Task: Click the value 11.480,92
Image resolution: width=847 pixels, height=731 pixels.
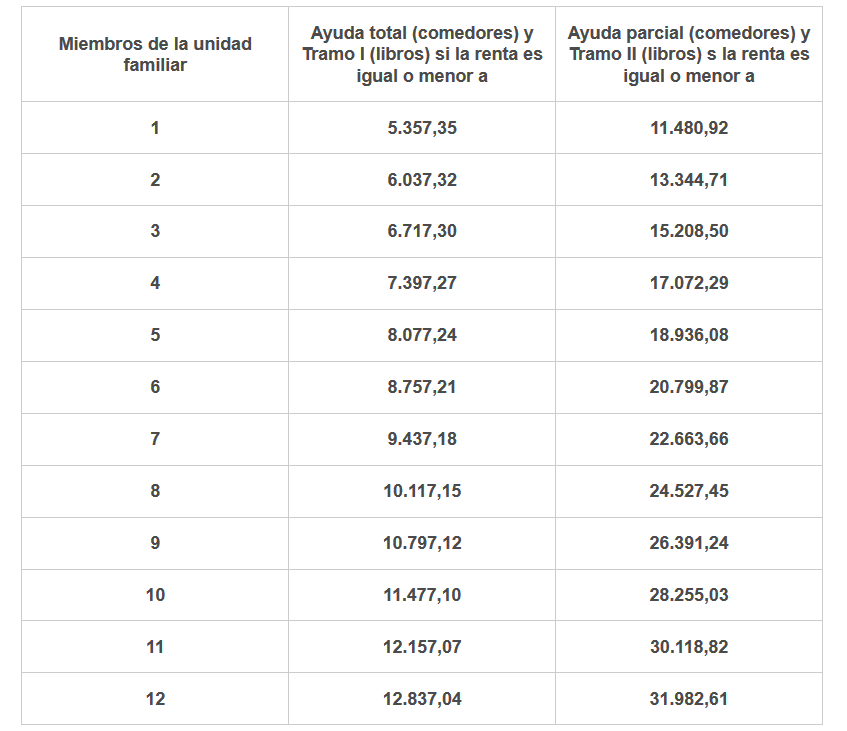Action: pyautogui.click(x=689, y=128)
